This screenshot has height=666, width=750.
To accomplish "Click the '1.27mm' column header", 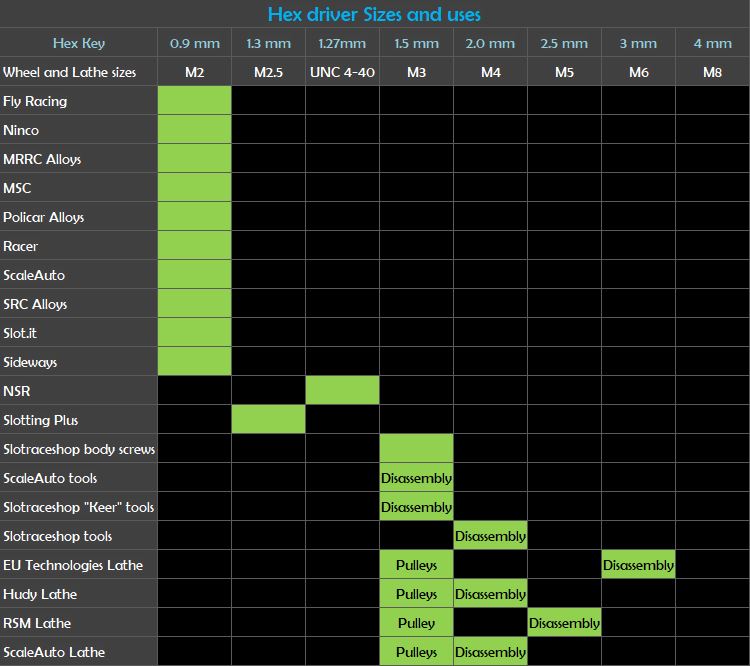I will coord(342,44).
